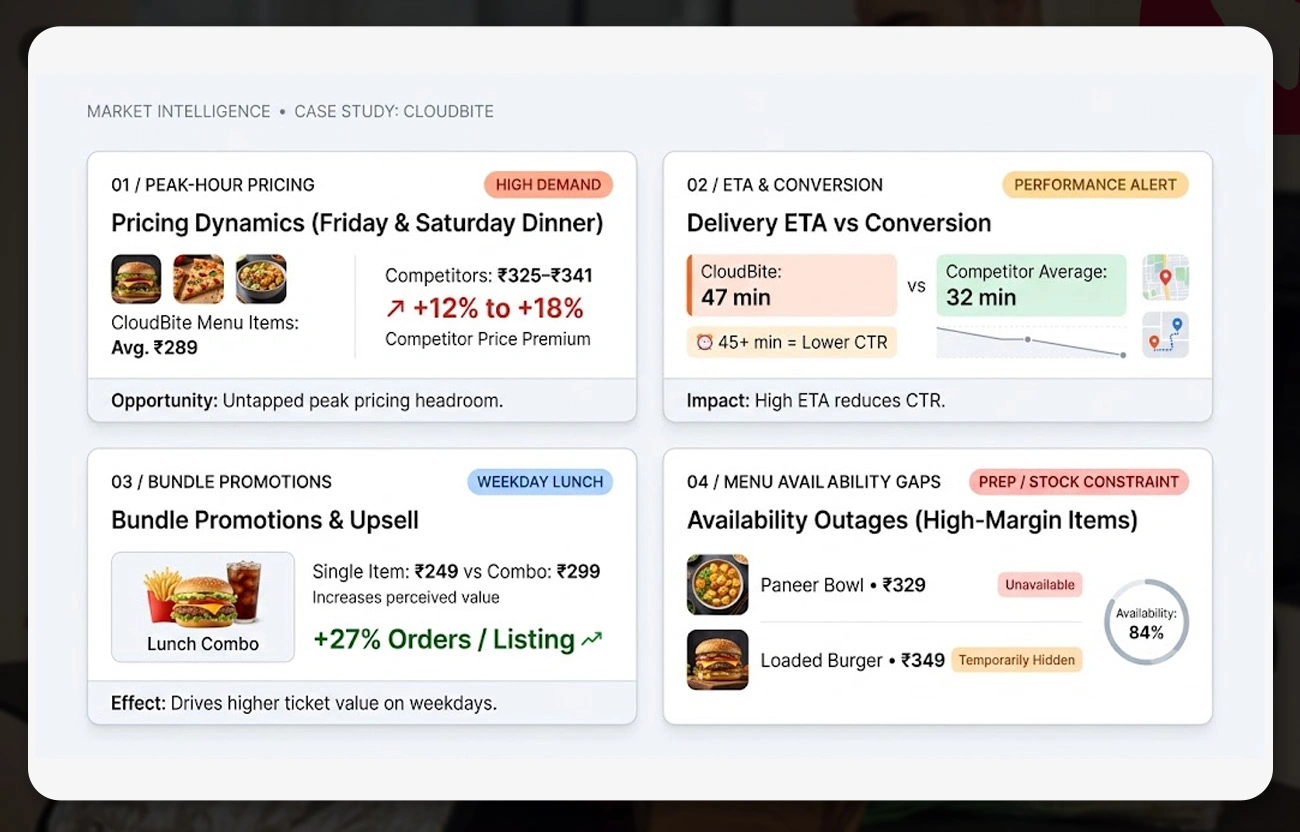Click the MARKET INTELLIGENCE breadcrumb text
The height and width of the screenshot is (832, 1300).
(179, 111)
